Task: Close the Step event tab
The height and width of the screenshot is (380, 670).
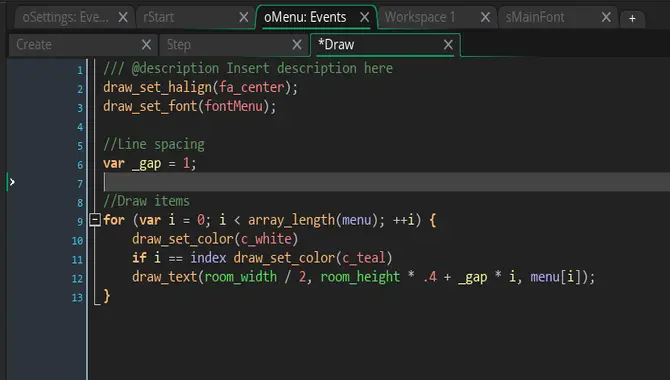Action: 297,44
